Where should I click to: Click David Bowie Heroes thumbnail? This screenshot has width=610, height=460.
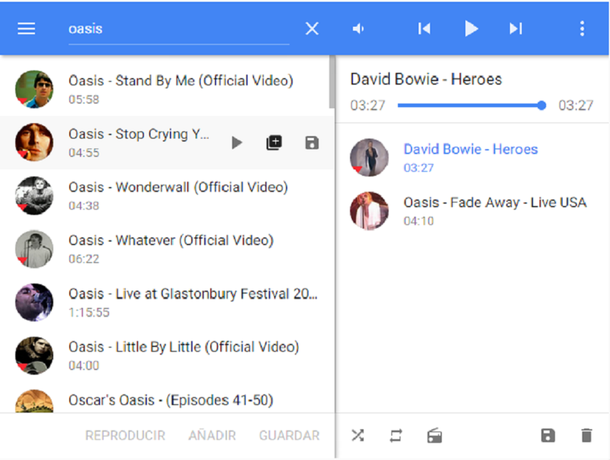(x=369, y=158)
